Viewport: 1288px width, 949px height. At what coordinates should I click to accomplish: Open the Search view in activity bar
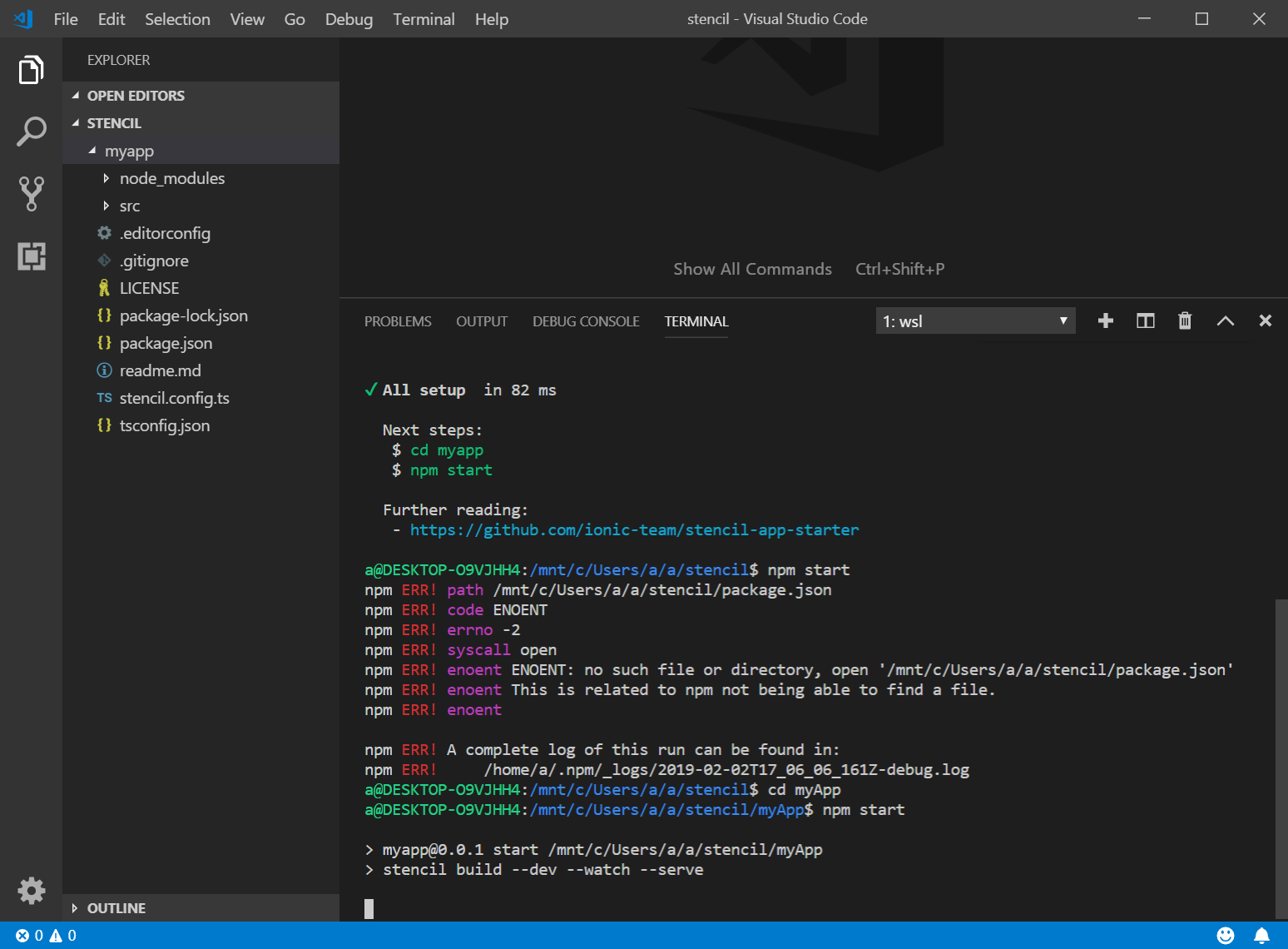click(x=31, y=132)
